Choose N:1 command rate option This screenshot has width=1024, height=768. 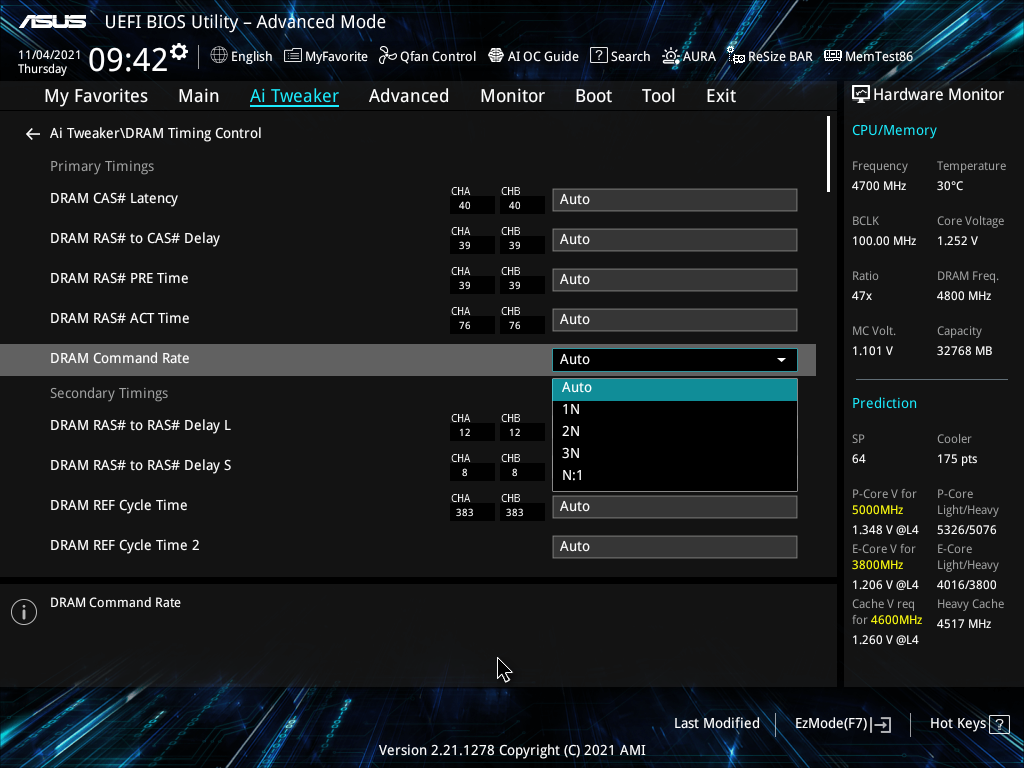tap(675, 475)
